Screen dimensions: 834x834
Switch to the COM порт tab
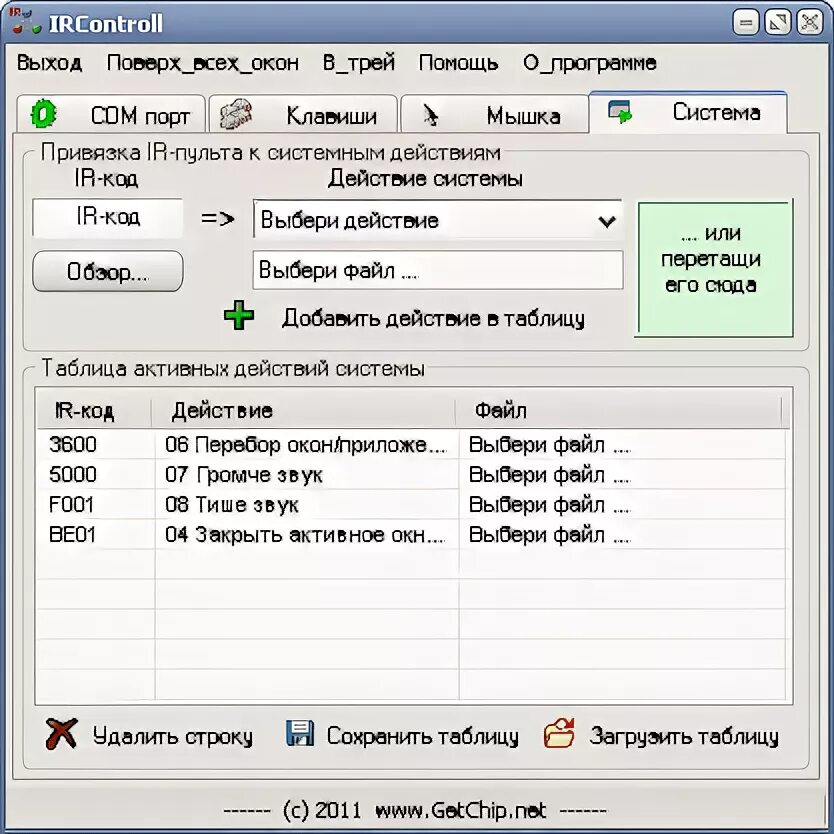pyautogui.click(x=111, y=114)
